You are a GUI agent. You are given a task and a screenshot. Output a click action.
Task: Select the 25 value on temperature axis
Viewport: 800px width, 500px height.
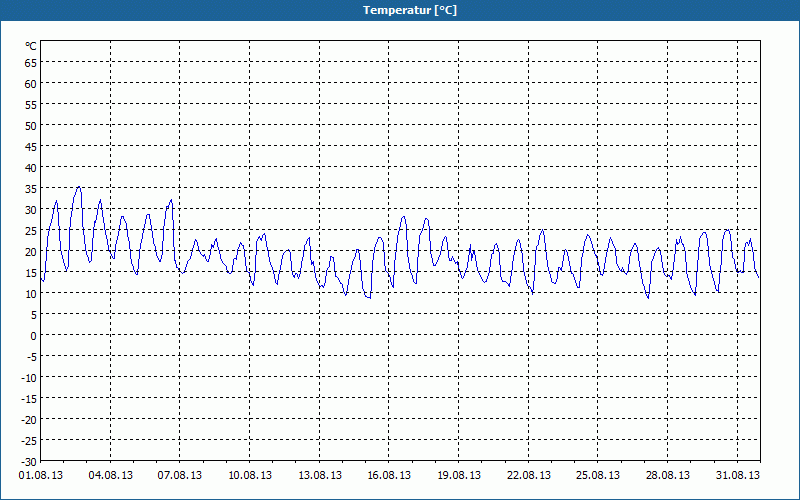[31, 231]
